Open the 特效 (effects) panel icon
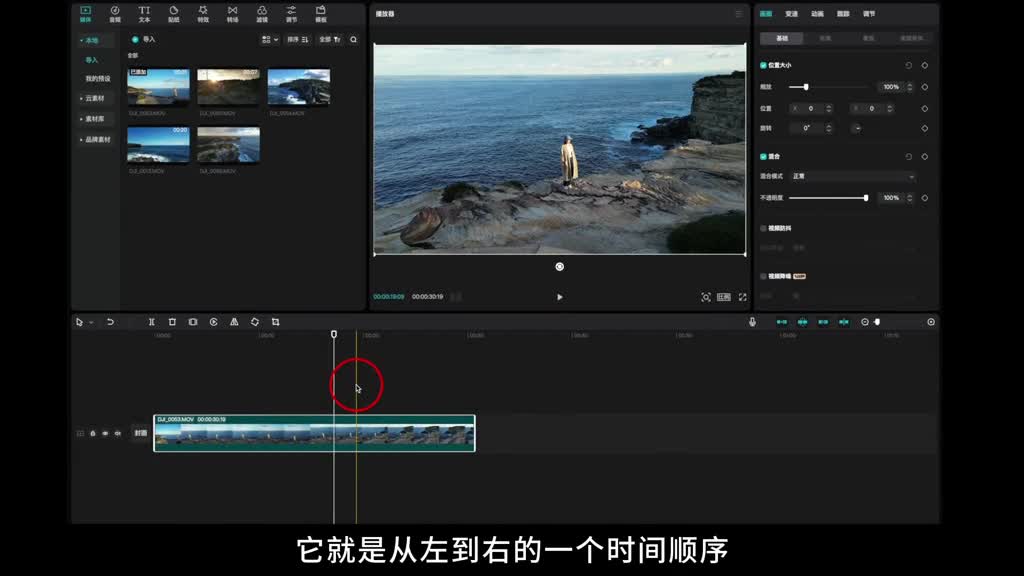This screenshot has width=1024, height=576. click(x=203, y=13)
